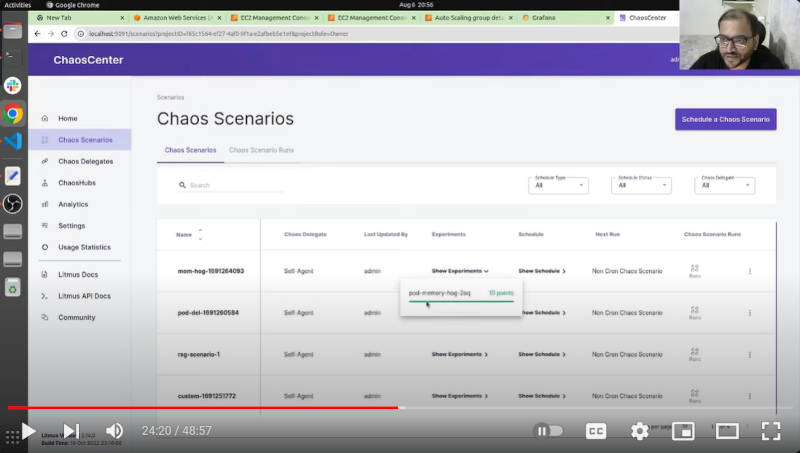
Task: Open video player settings gear
Action: coord(639,431)
